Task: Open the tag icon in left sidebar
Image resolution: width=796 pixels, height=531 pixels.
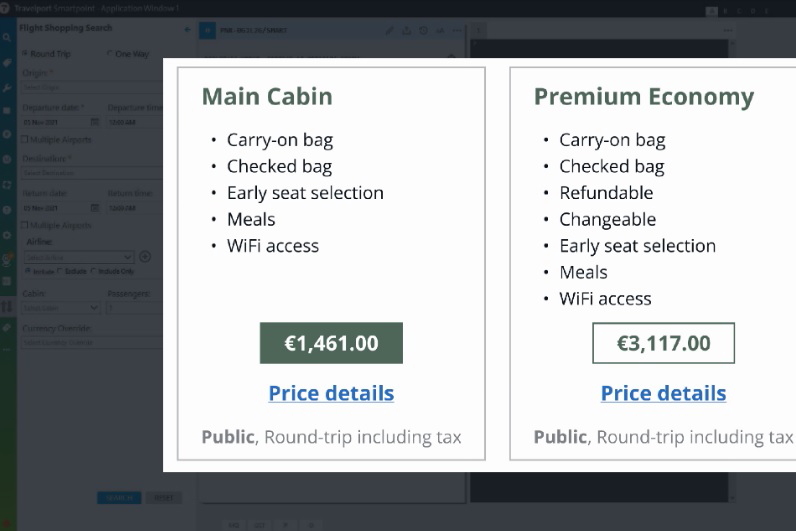Action: (x=7, y=63)
